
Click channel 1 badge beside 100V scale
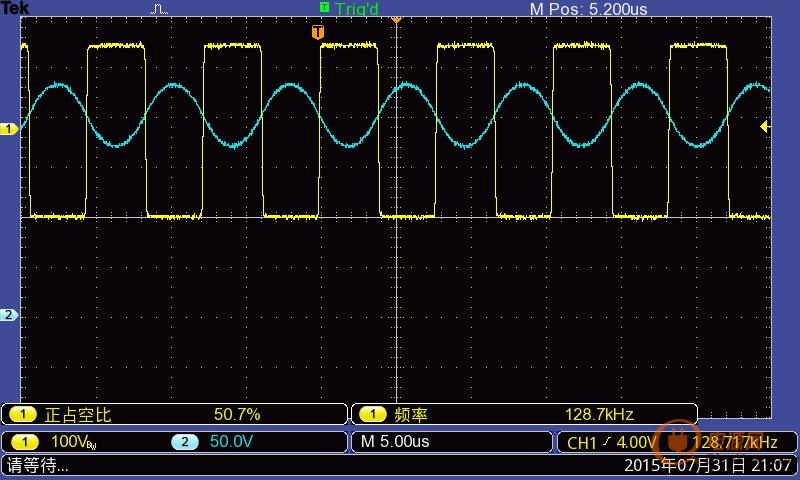click(24, 442)
